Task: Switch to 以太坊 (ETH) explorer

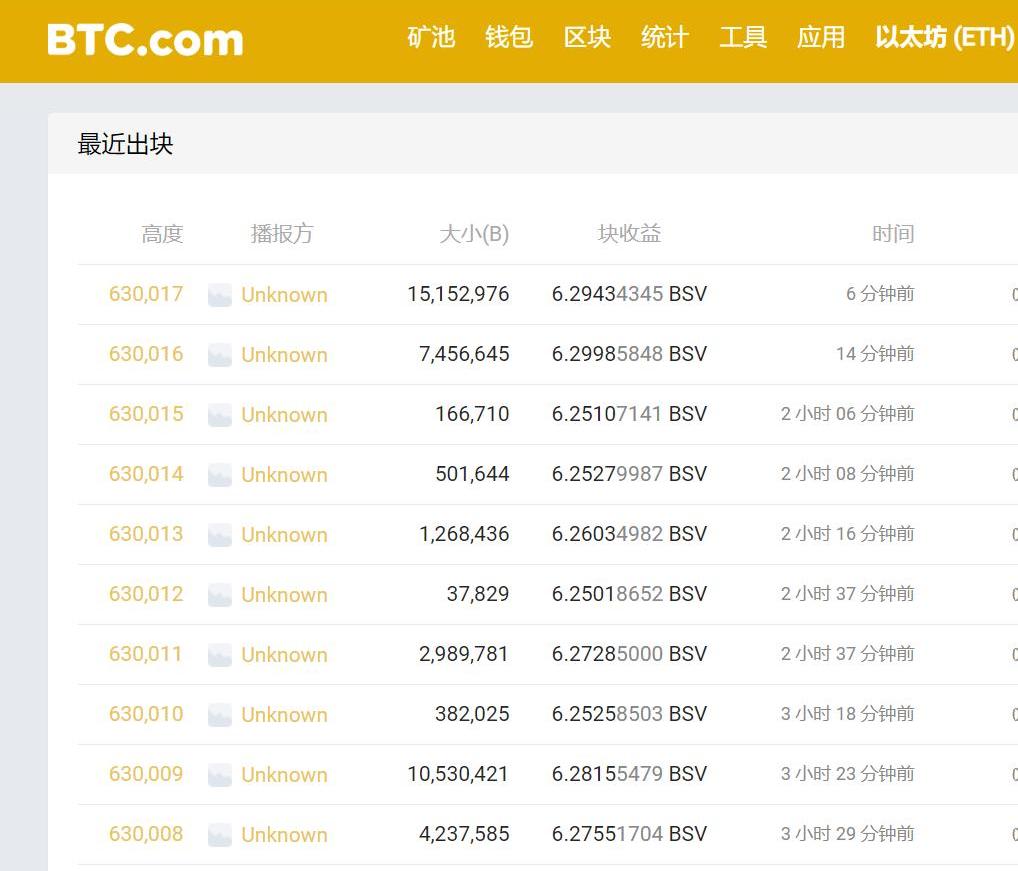Action: coord(944,38)
